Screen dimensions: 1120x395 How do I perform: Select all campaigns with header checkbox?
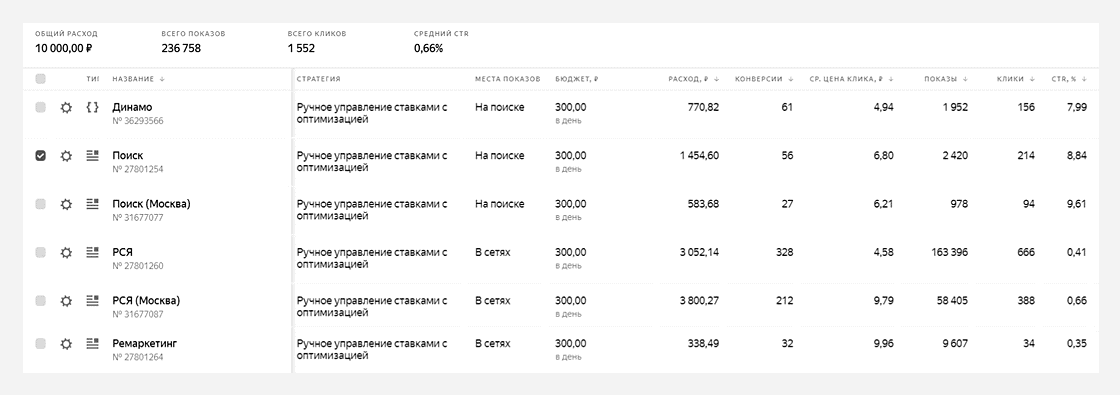click(41, 79)
